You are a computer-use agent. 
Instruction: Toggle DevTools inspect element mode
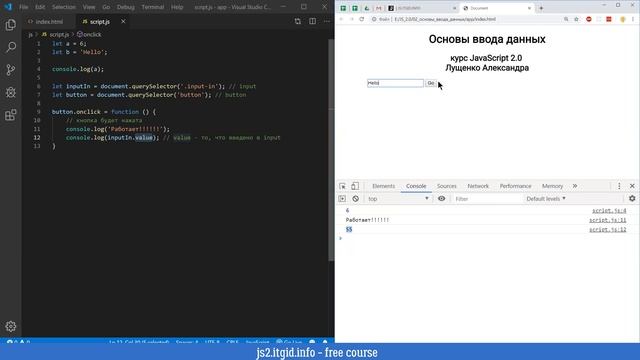click(342, 186)
